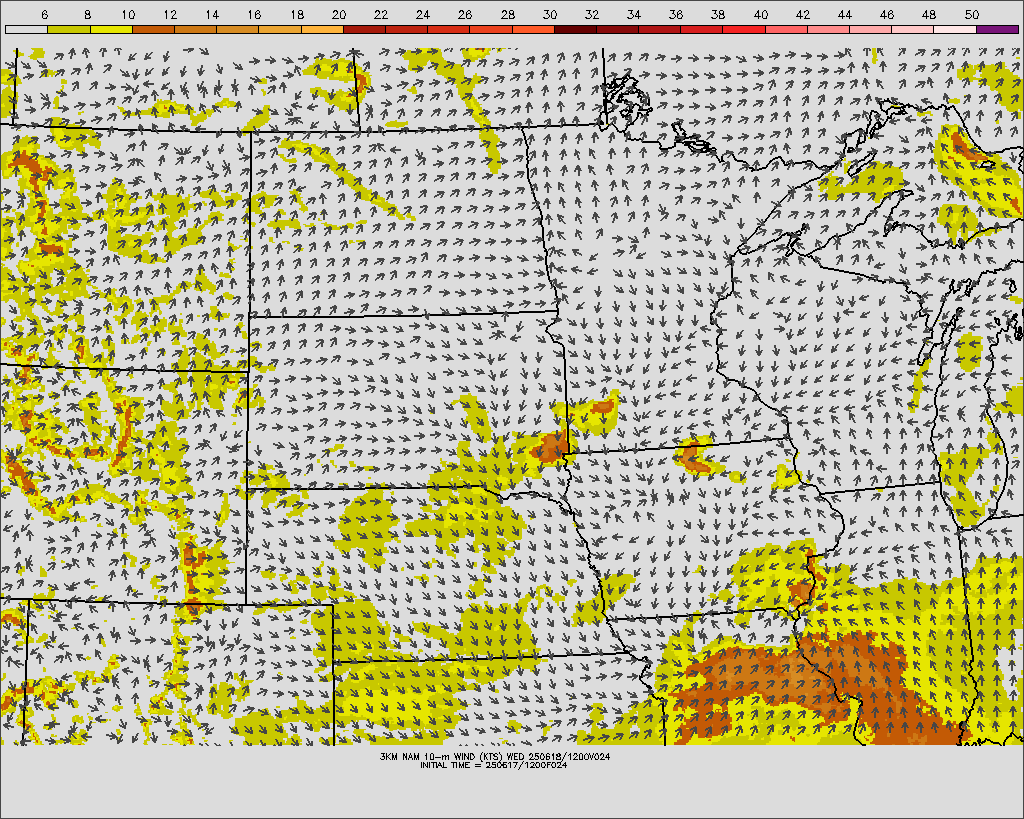Select the olive swatch between 6 and 8
The width and height of the screenshot is (1024, 819).
point(69,29)
